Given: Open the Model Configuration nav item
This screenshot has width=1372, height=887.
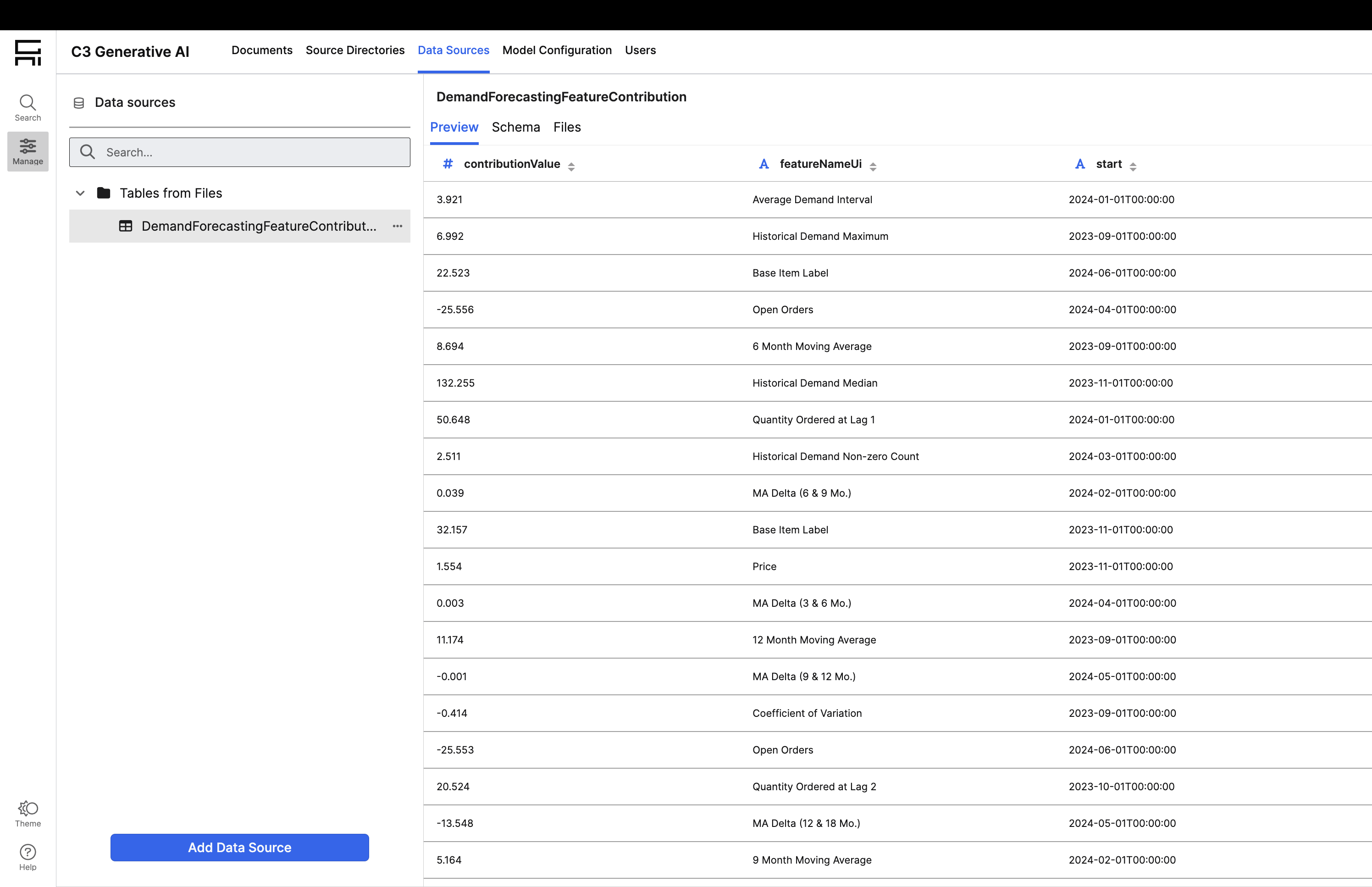Looking at the screenshot, I should [556, 50].
